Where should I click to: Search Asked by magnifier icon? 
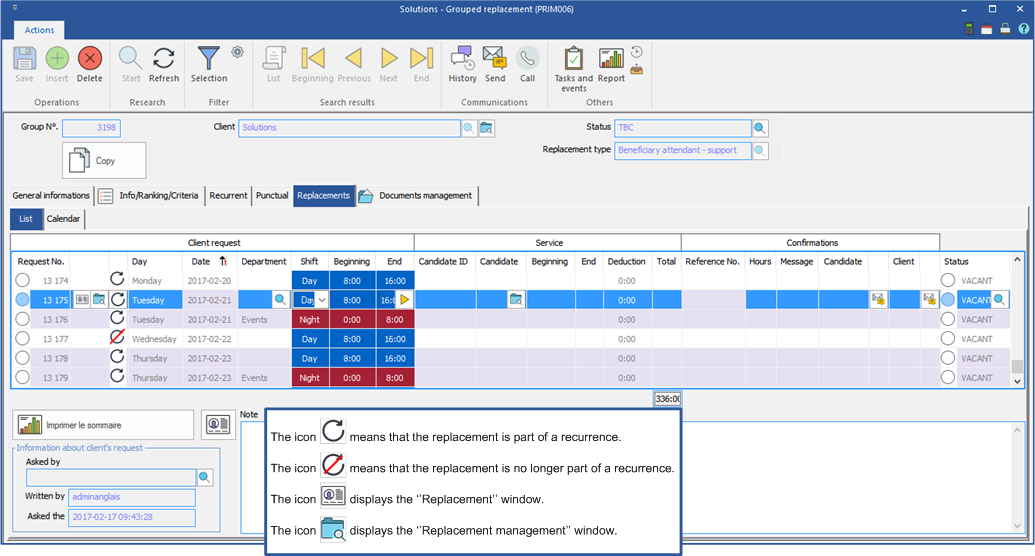point(205,477)
